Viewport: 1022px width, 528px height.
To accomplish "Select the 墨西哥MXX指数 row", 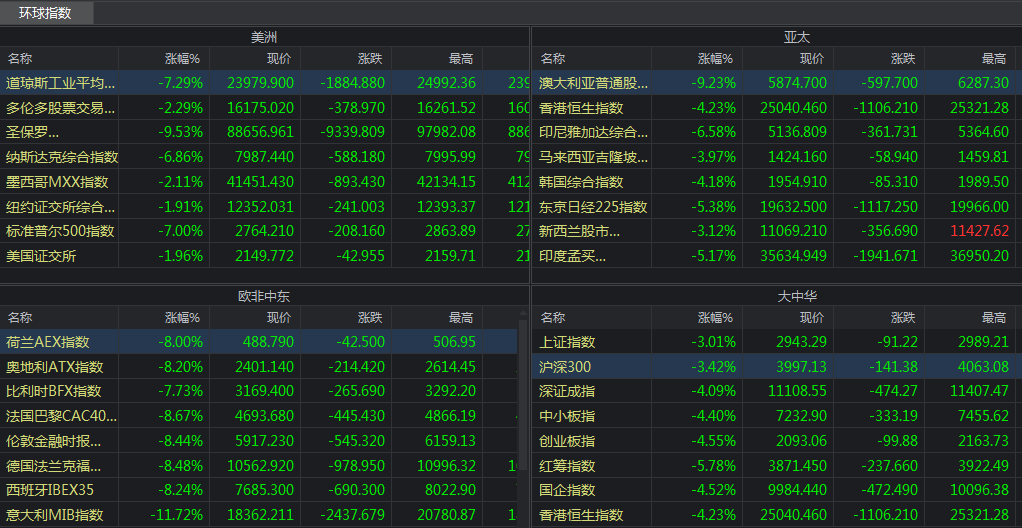I will 57,182.
